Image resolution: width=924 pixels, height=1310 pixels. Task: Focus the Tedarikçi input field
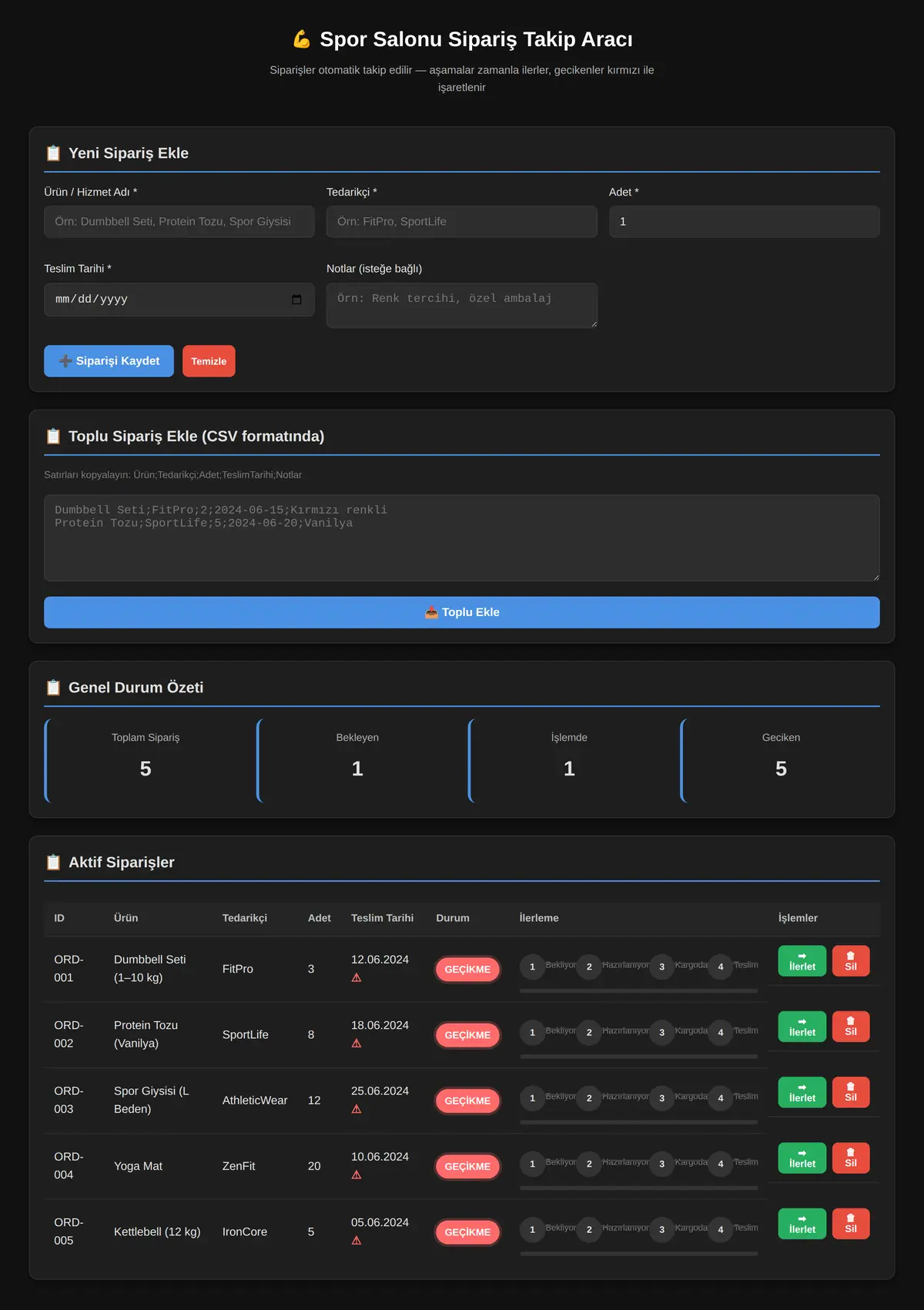(462, 222)
